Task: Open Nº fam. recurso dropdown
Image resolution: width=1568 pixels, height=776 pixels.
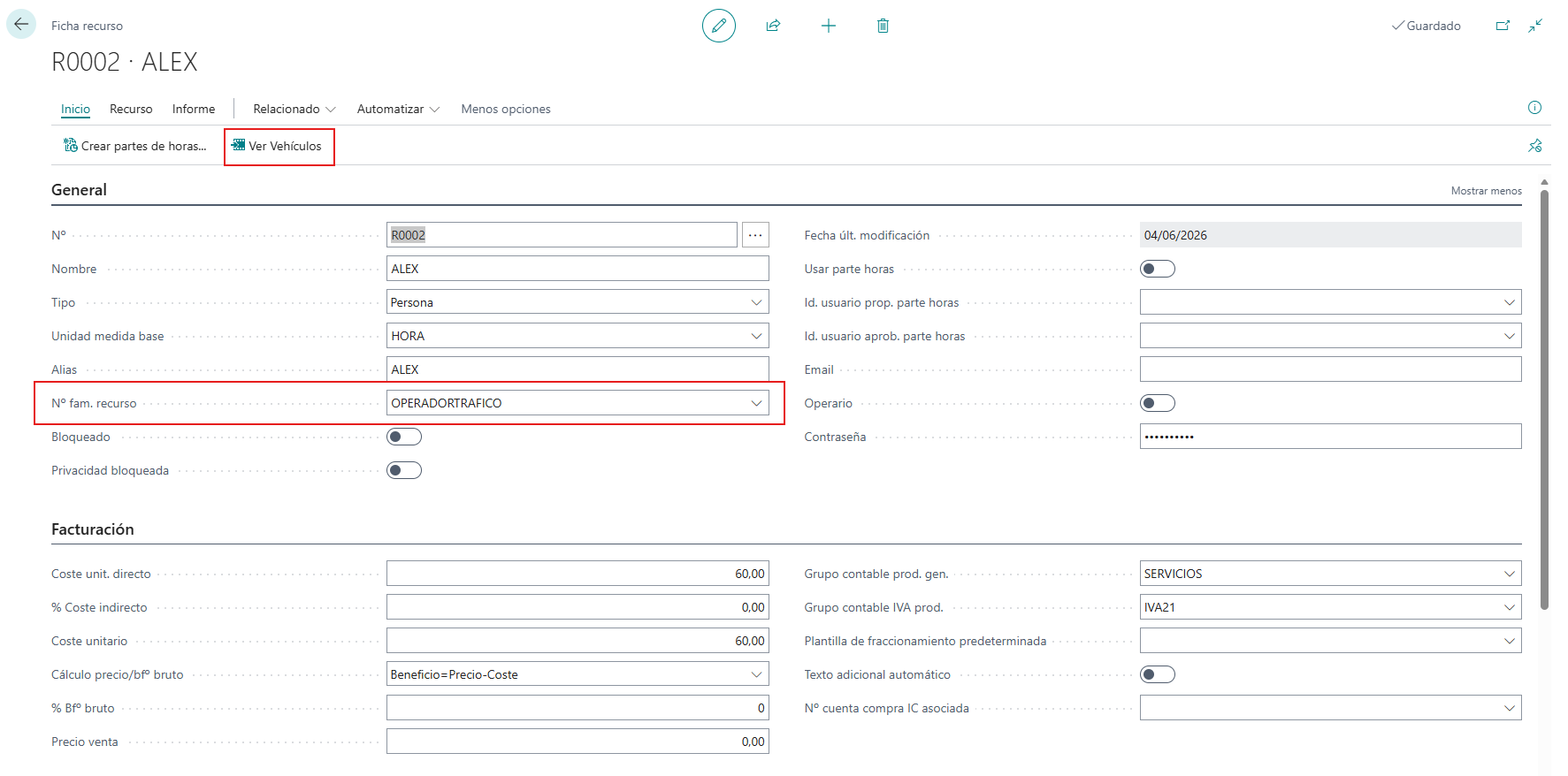Action: [756, 403]
